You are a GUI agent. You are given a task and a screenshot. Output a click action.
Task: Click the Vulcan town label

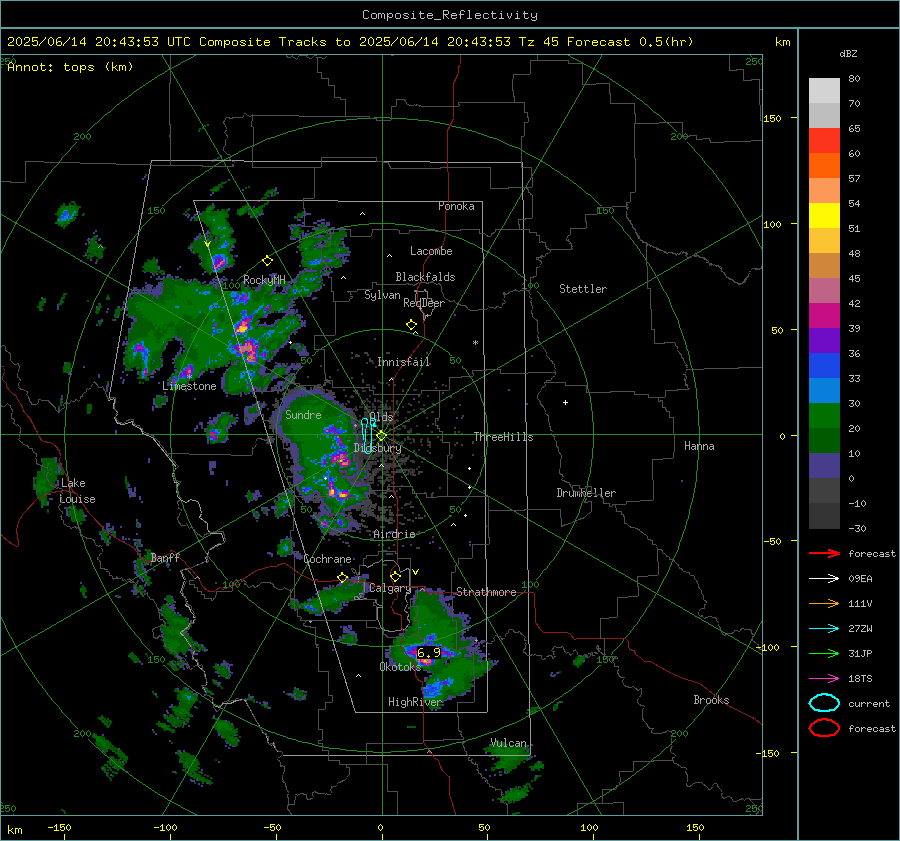(x=509, y=743)
